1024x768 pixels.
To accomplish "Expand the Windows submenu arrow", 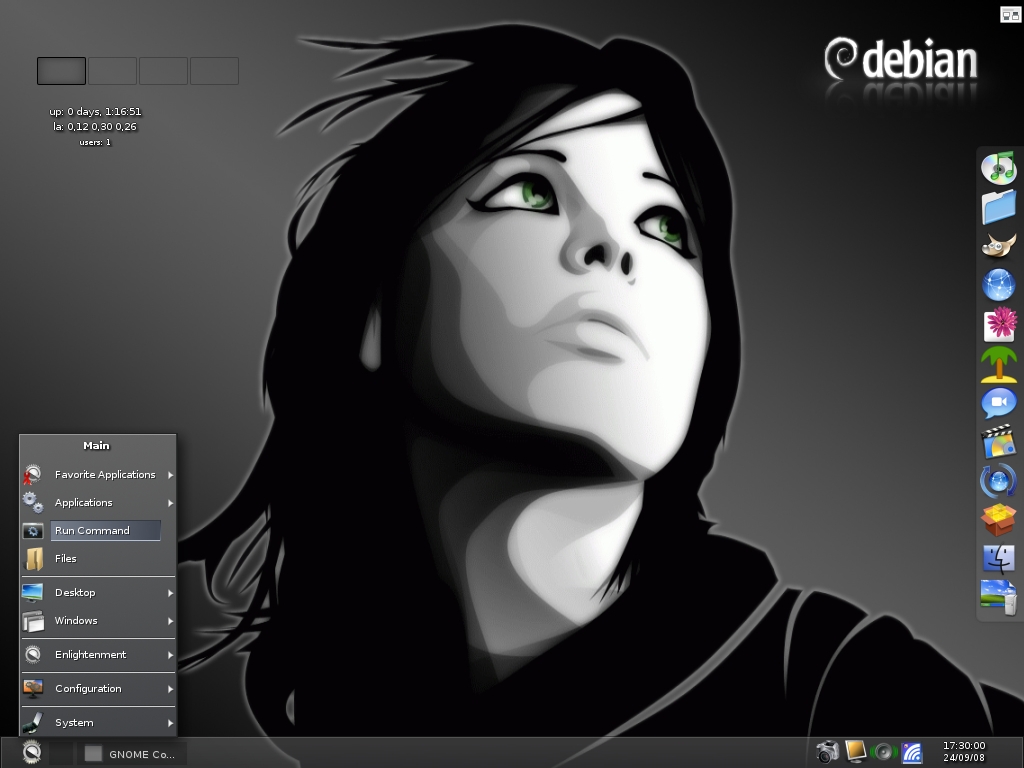I will click(170, 621).
